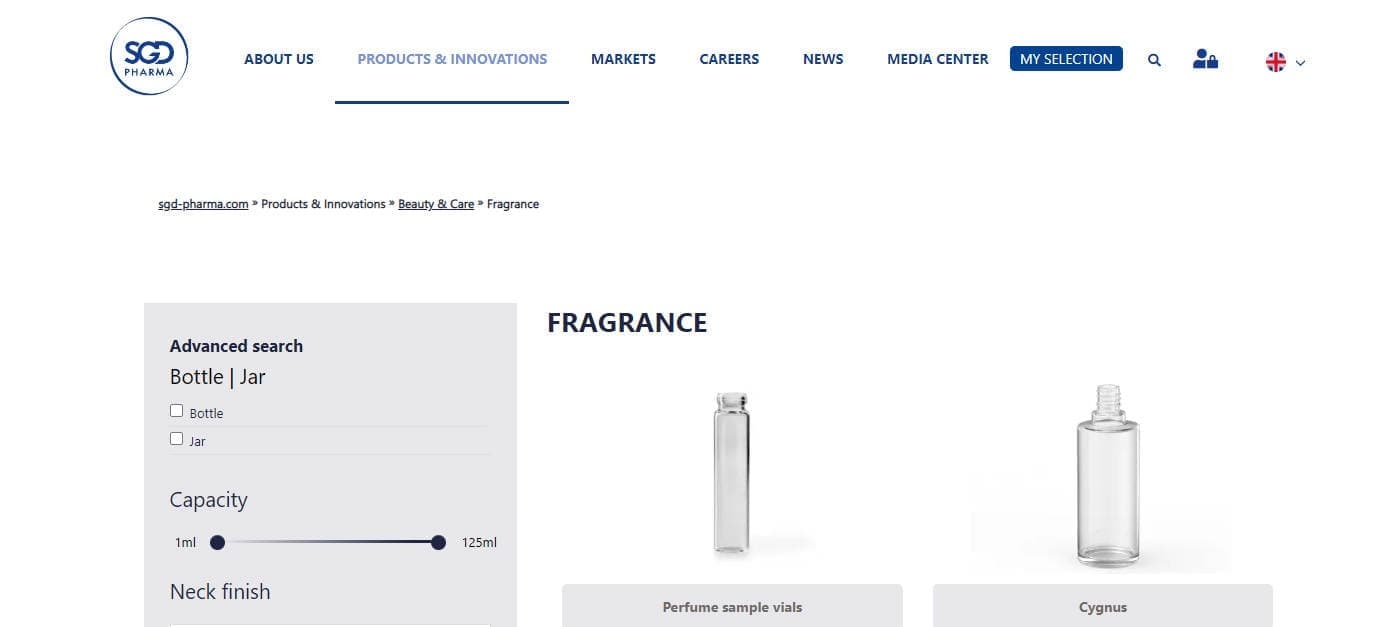Viewport: 1400px width, 627px height.
Task: Expand the language dropdown chevron
Action: (x=1300, y=63)
